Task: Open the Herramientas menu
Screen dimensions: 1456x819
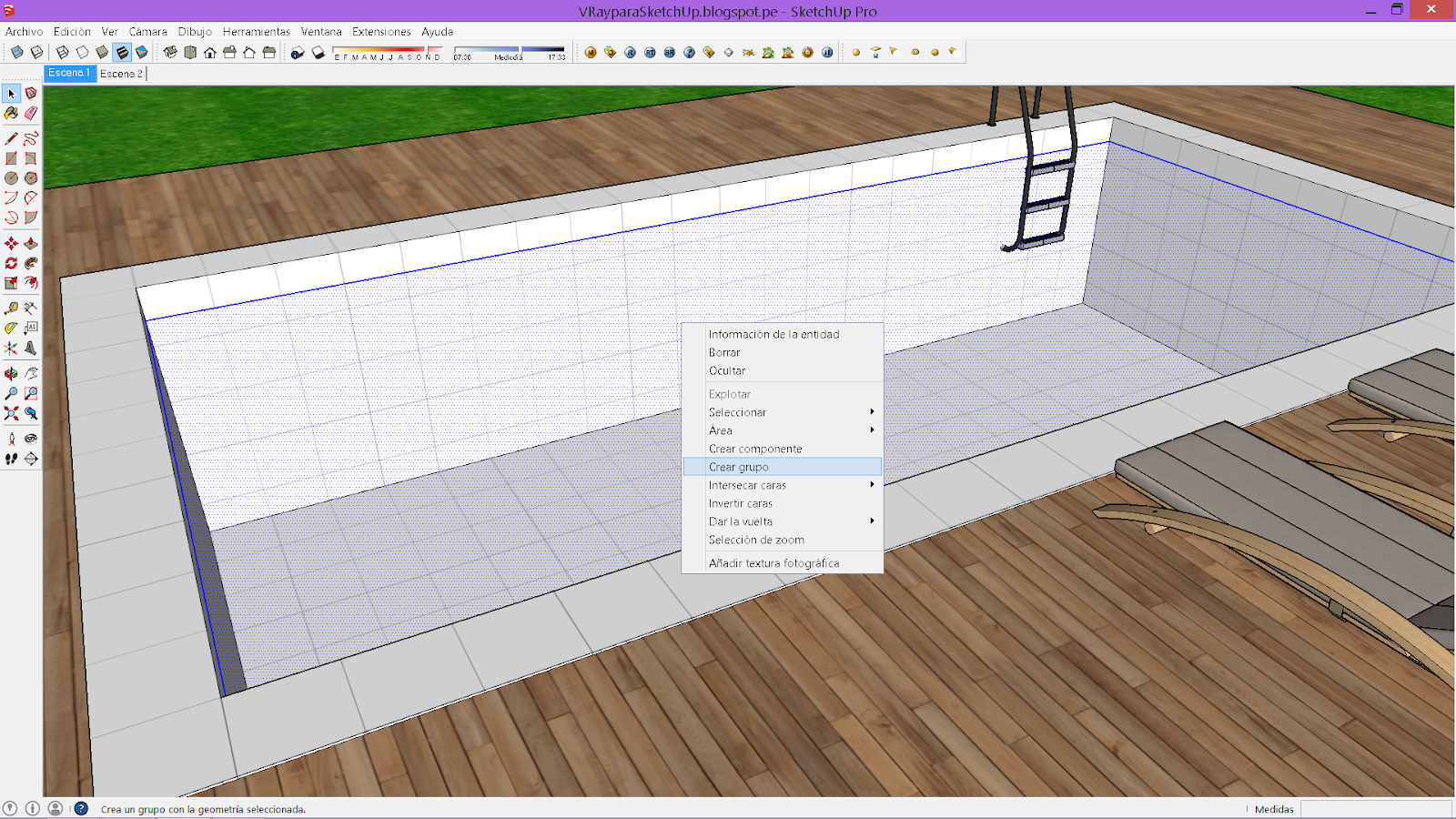Action: [258, 31]
